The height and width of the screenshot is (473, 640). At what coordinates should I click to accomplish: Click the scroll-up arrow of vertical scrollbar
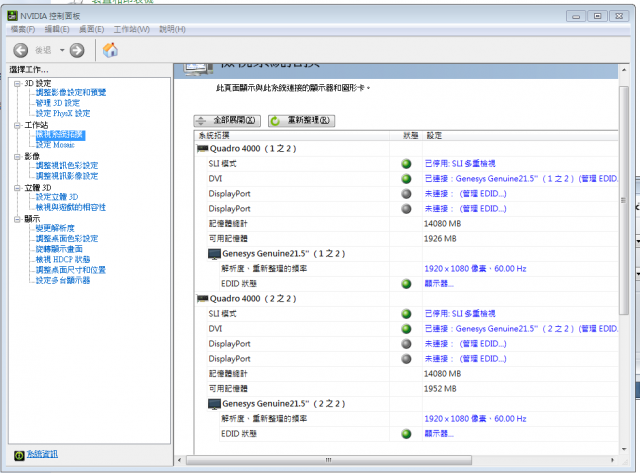click(x=624, y=70)
